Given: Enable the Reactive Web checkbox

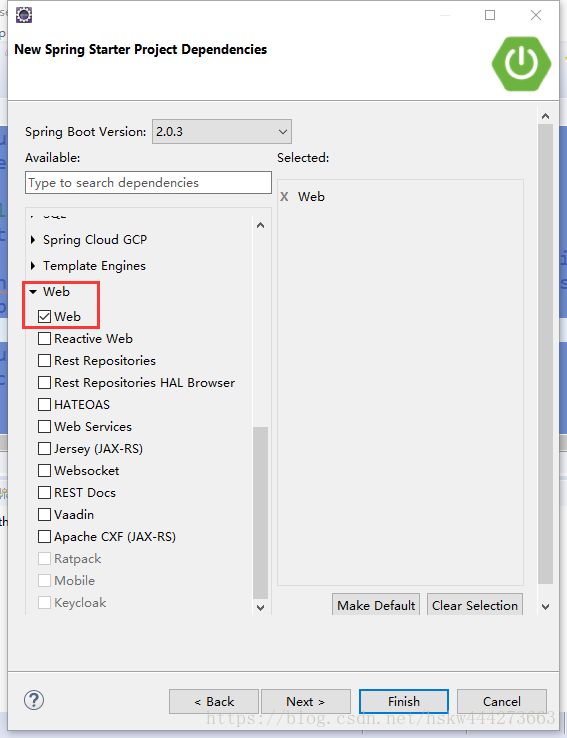Looking at the screenshot, I should tap(45, 338).
